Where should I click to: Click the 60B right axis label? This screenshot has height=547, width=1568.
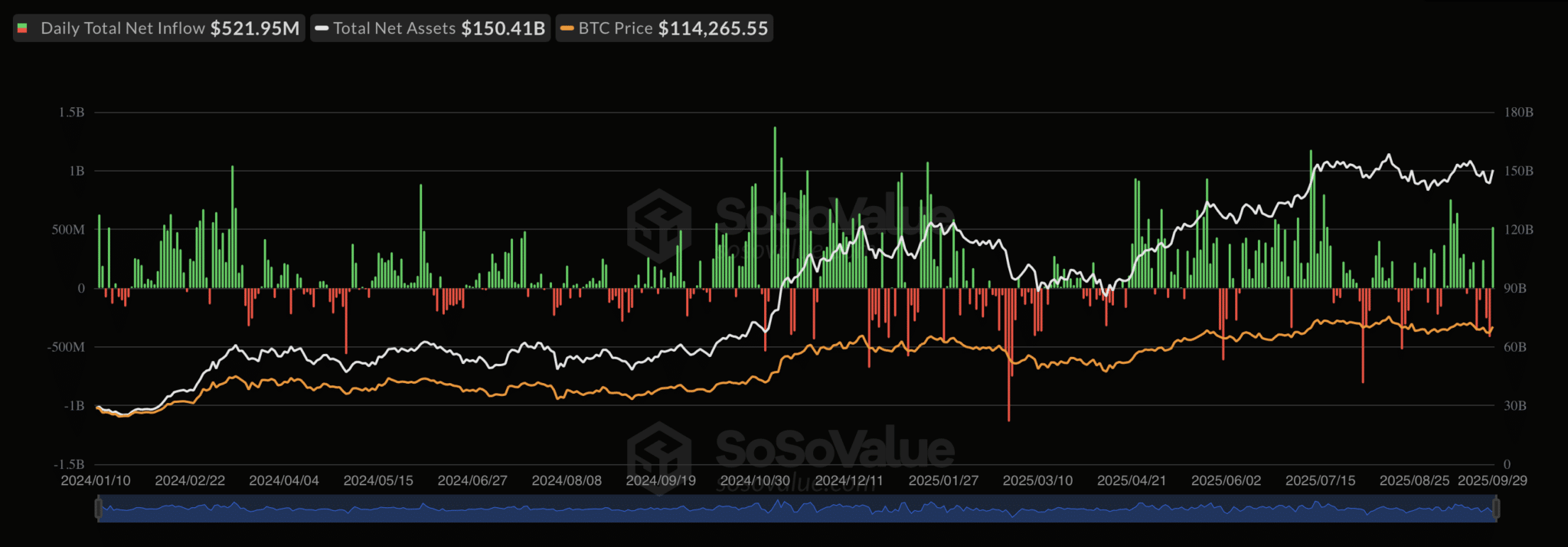point(1515,347)
